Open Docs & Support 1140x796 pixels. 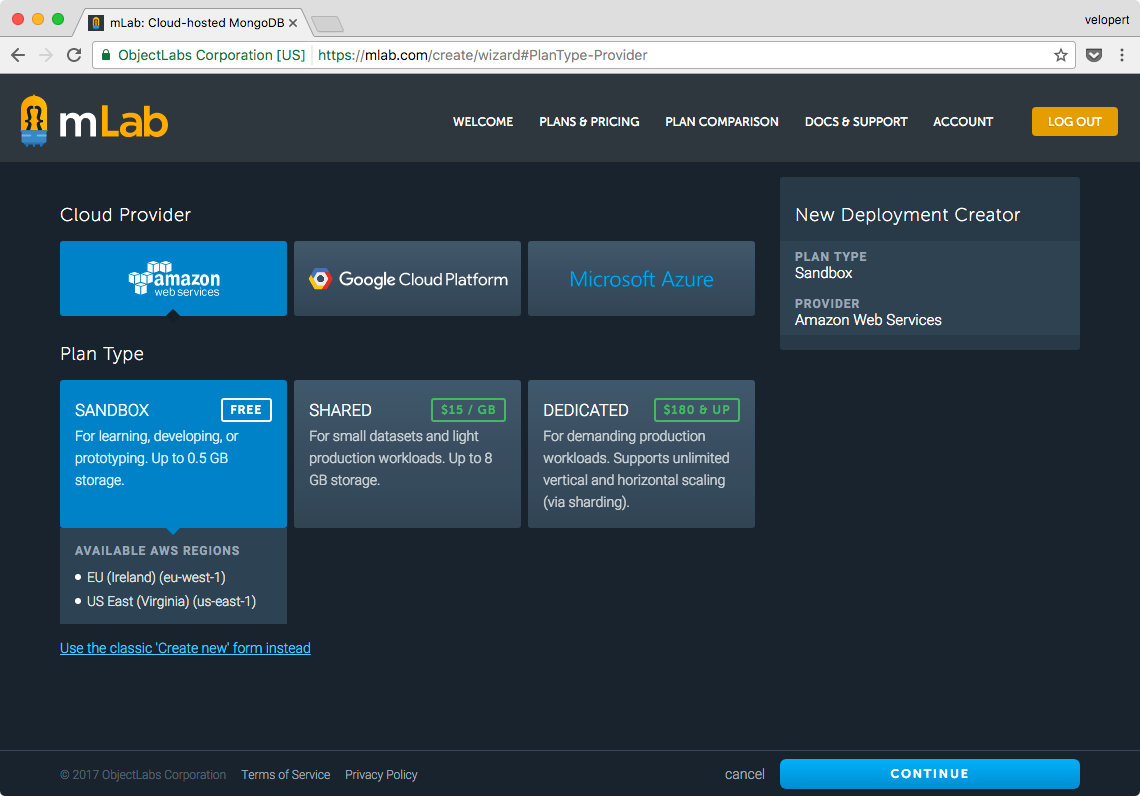pyautogui.click(x=856, y=121)
